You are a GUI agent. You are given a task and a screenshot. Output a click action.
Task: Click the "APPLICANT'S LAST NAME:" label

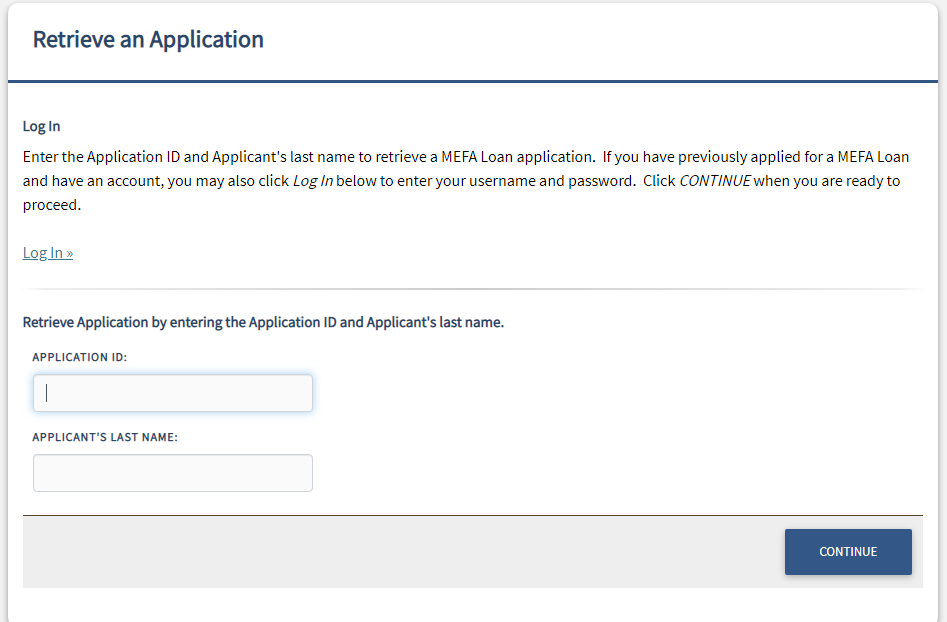point(105,437)
